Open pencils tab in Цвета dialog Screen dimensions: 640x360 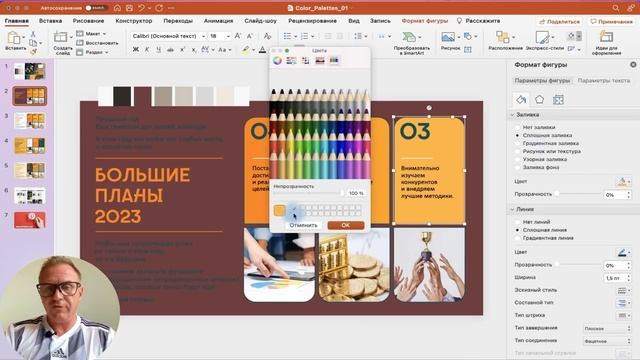[x=334, y=60]
